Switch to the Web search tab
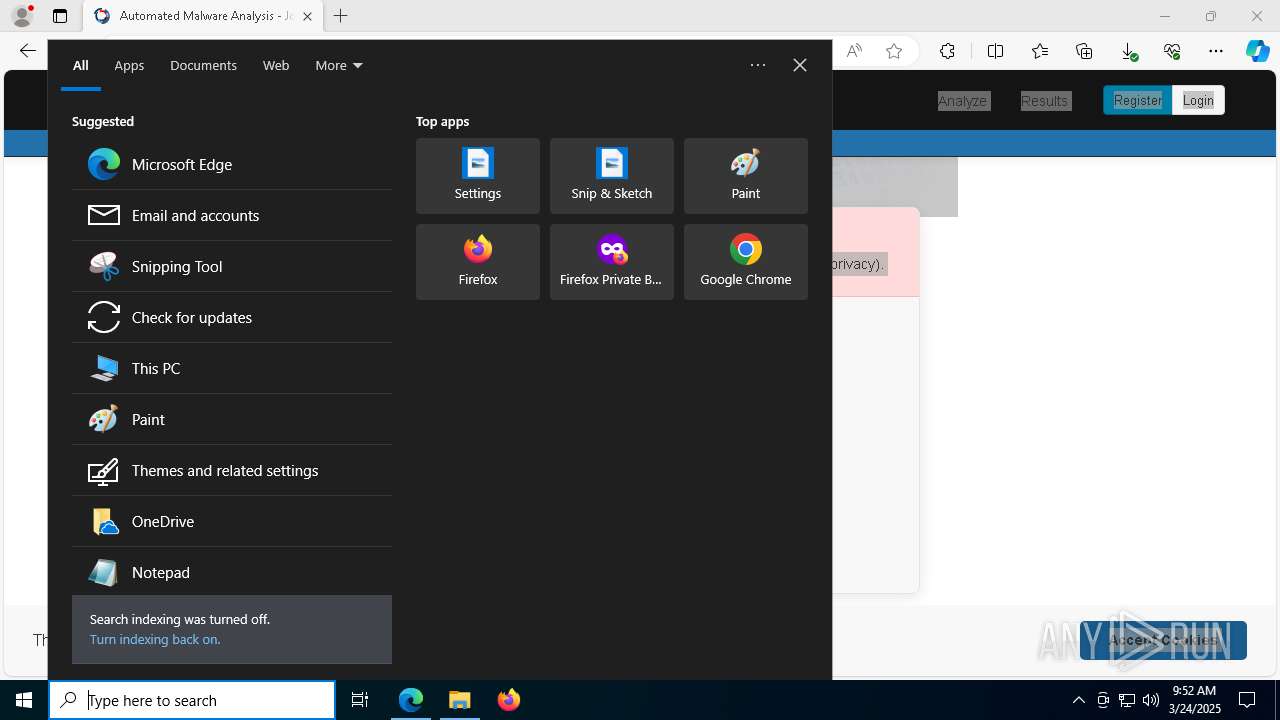1280x720 pixels. point(276,65)
